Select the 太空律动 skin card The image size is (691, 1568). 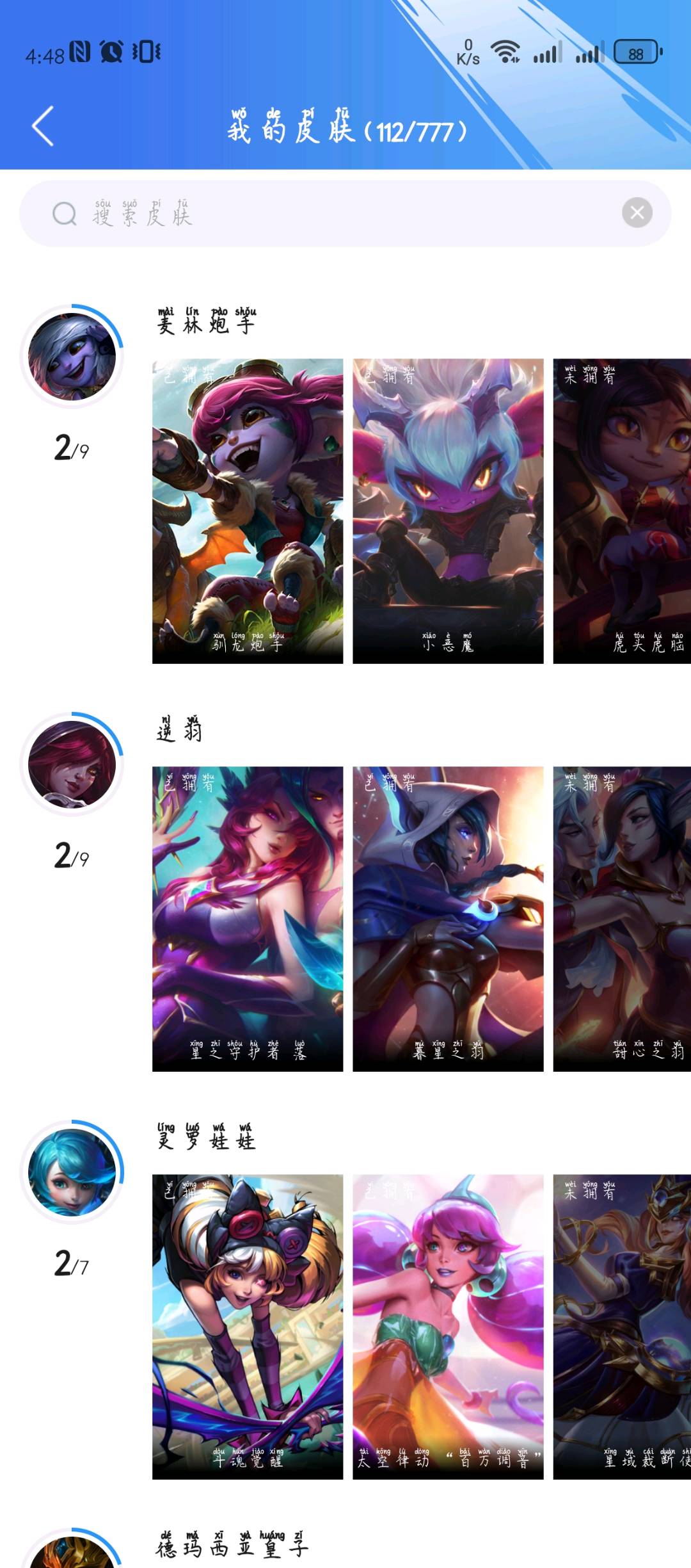(448, 1327)
